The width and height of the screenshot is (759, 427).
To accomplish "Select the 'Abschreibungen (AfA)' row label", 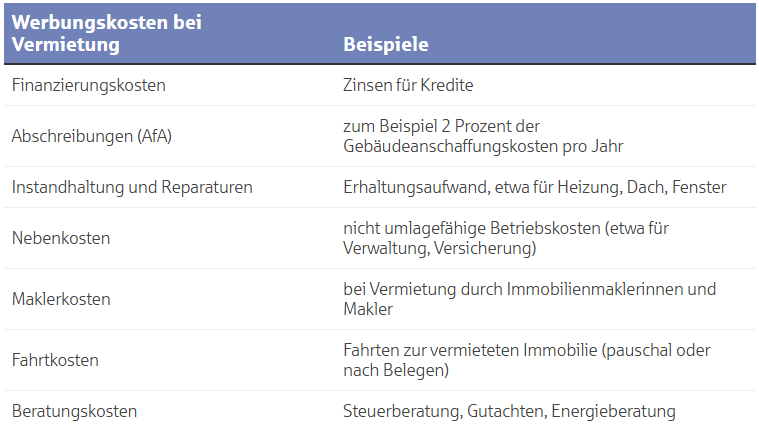I will pos(91,136).
